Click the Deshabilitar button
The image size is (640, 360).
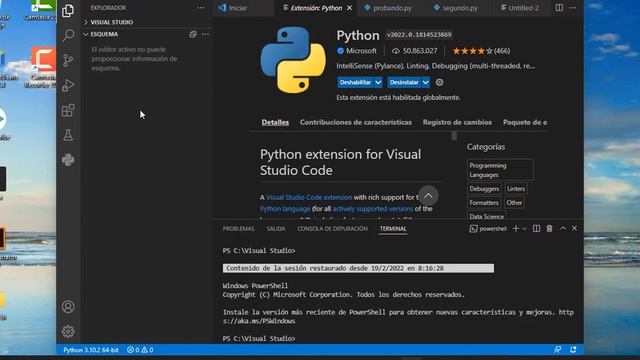click(x=355, y=82)
